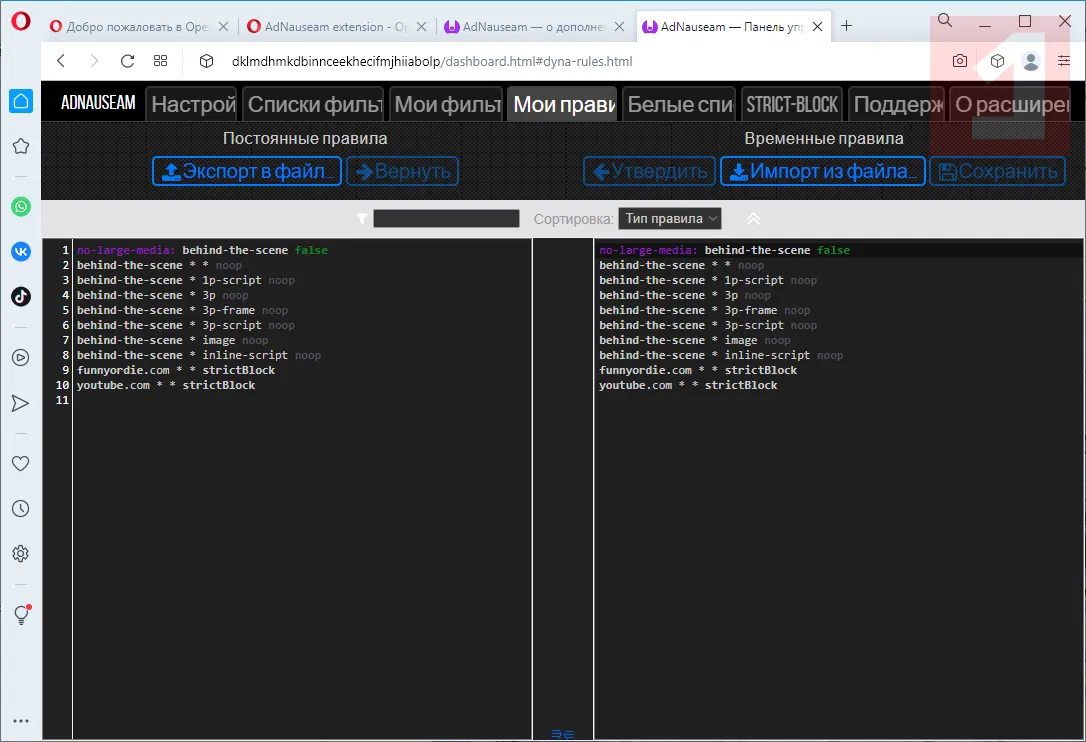1086x742 pixels.
Task: Take a snapshot with camera icon
Action: [x=960, y=61]
